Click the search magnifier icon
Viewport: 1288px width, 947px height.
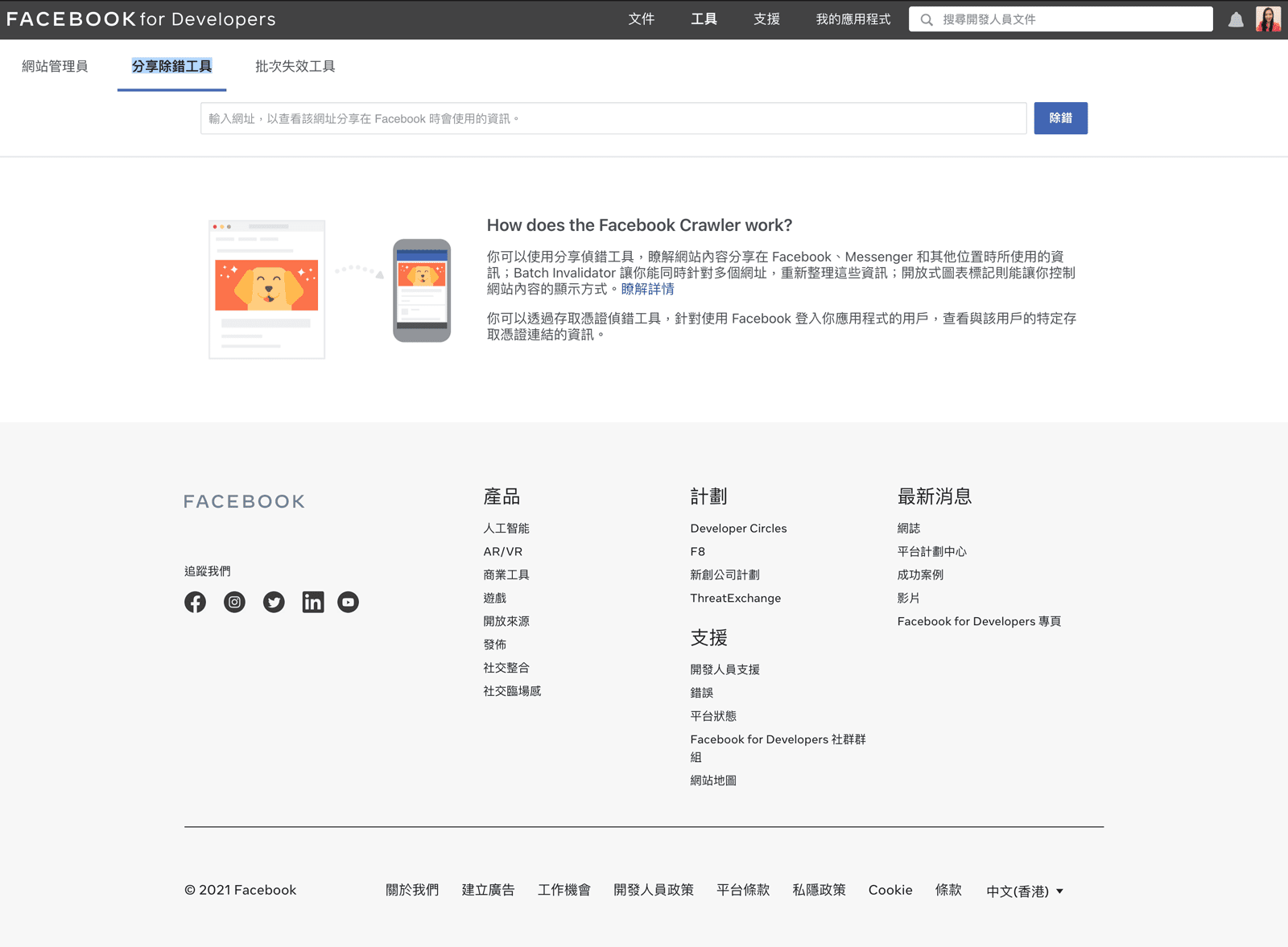[x=927, y=19]
